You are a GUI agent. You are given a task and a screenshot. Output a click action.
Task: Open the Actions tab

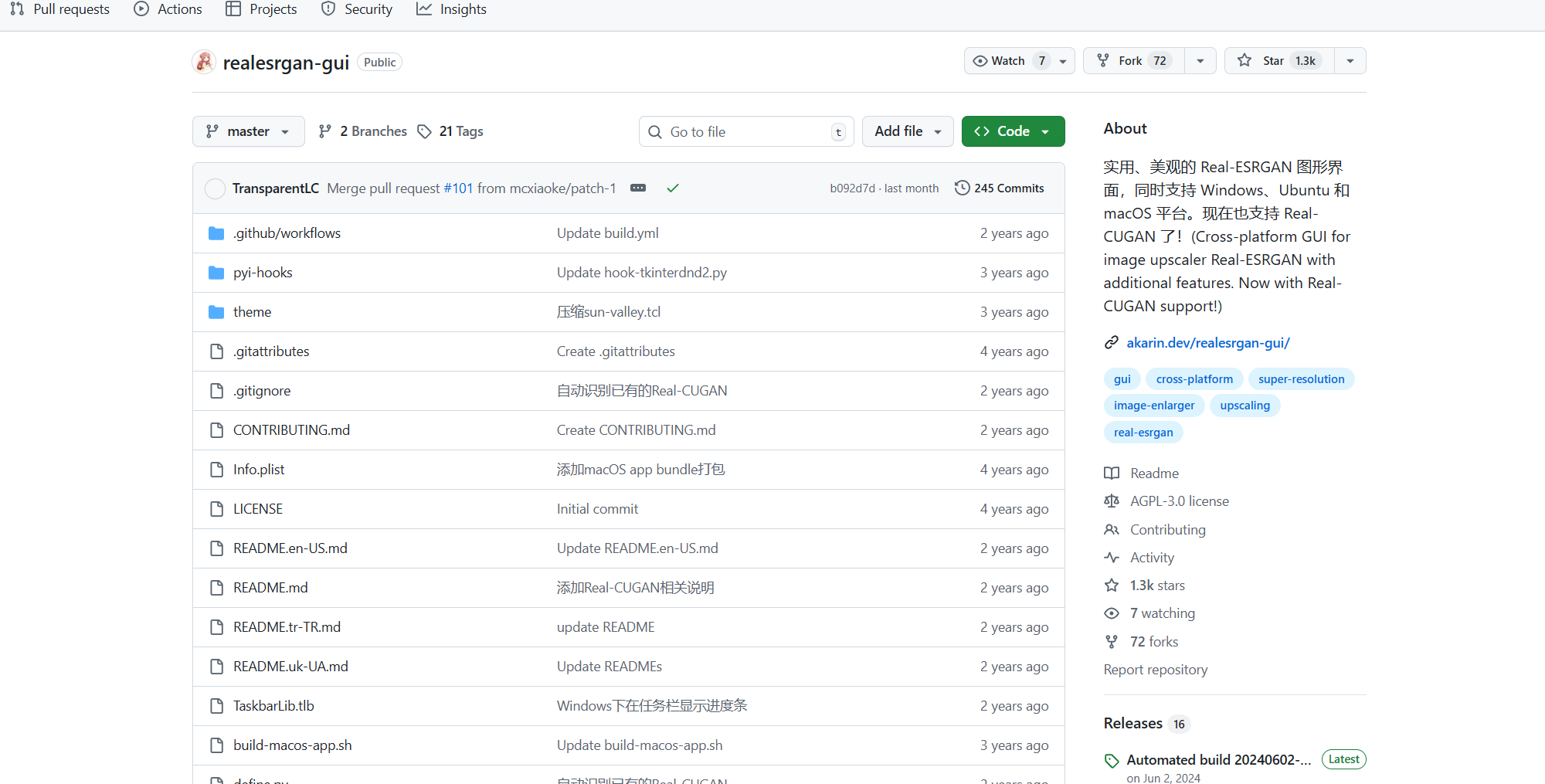coord(168,9)
